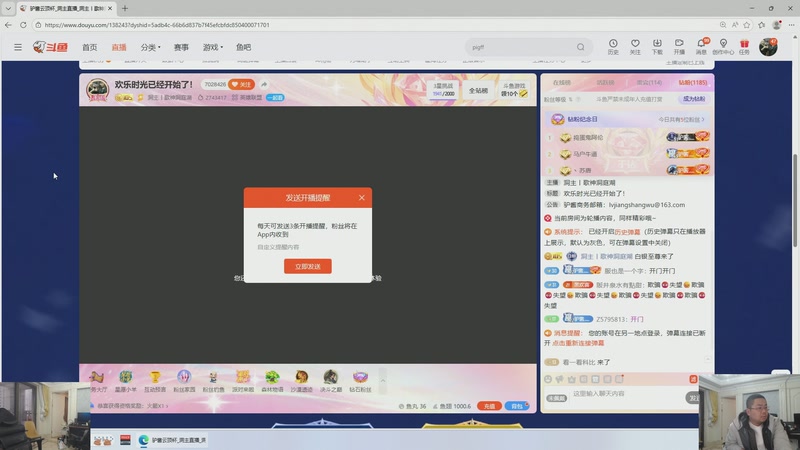This screenshot has width=800, height=450.
Task: Open the 任务 gift icon
Action: click(744, 46)
